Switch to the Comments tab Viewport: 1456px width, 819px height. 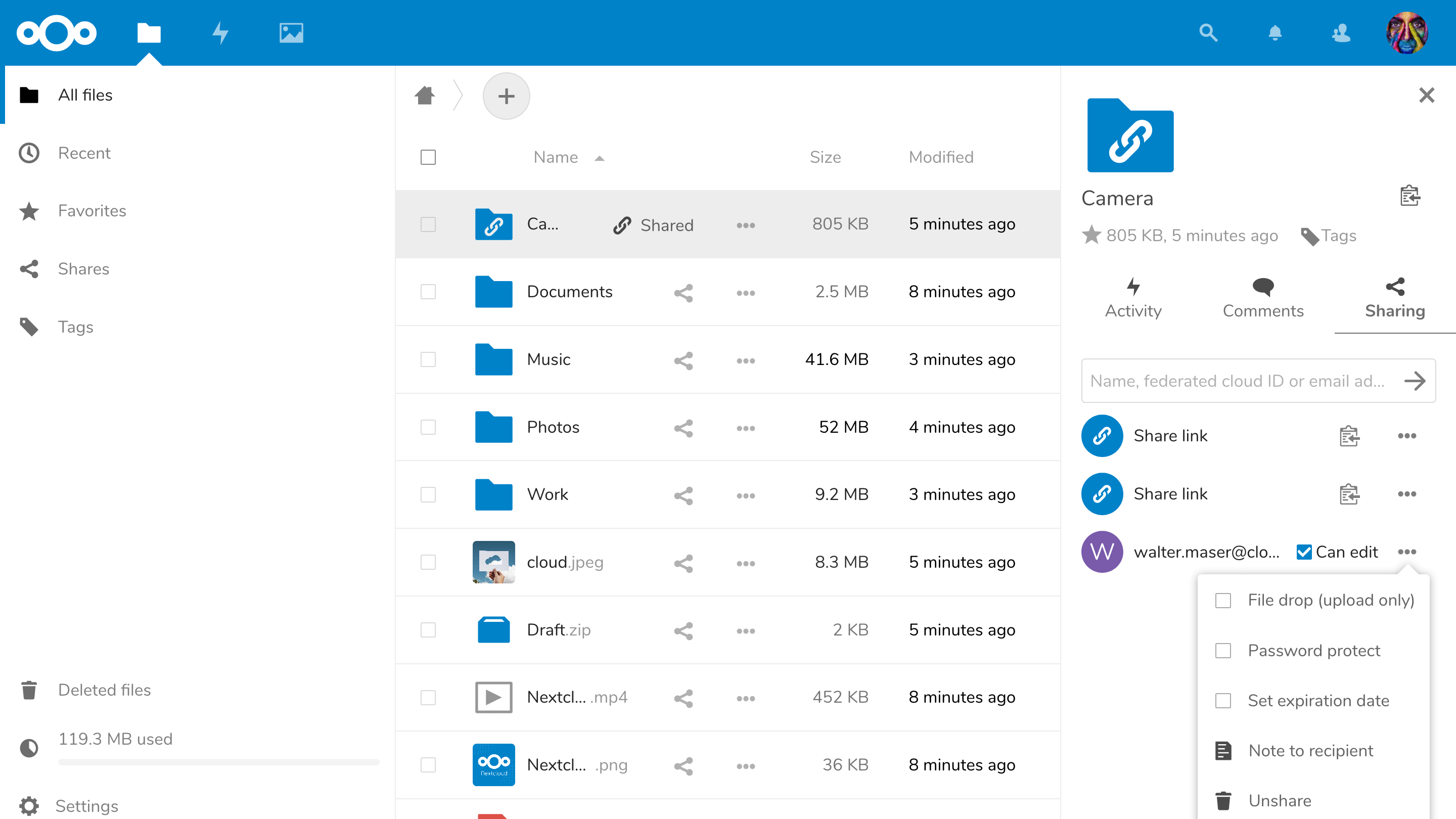(1263, 298)
